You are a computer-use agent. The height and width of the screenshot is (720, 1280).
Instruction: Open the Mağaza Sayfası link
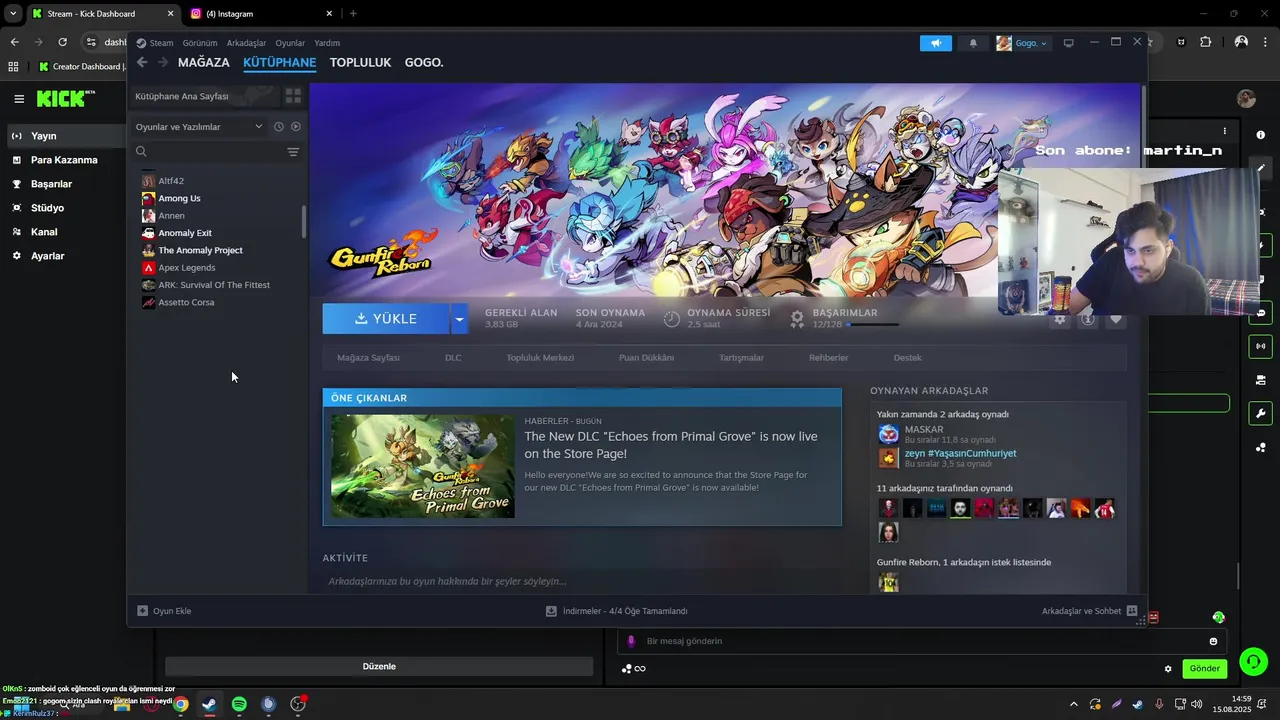tap(368, 358)
